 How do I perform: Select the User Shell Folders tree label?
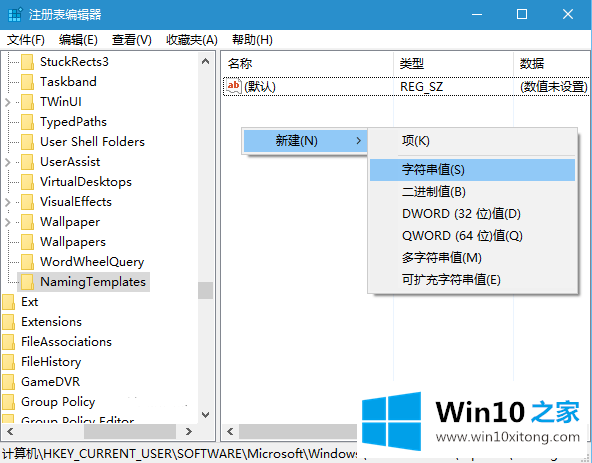pos(92,142)
